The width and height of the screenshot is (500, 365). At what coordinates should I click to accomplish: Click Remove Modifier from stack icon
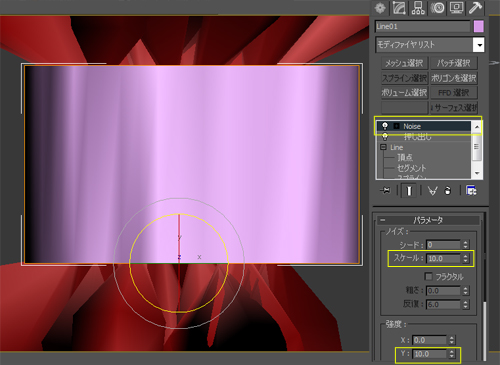[x=448, y=191]
